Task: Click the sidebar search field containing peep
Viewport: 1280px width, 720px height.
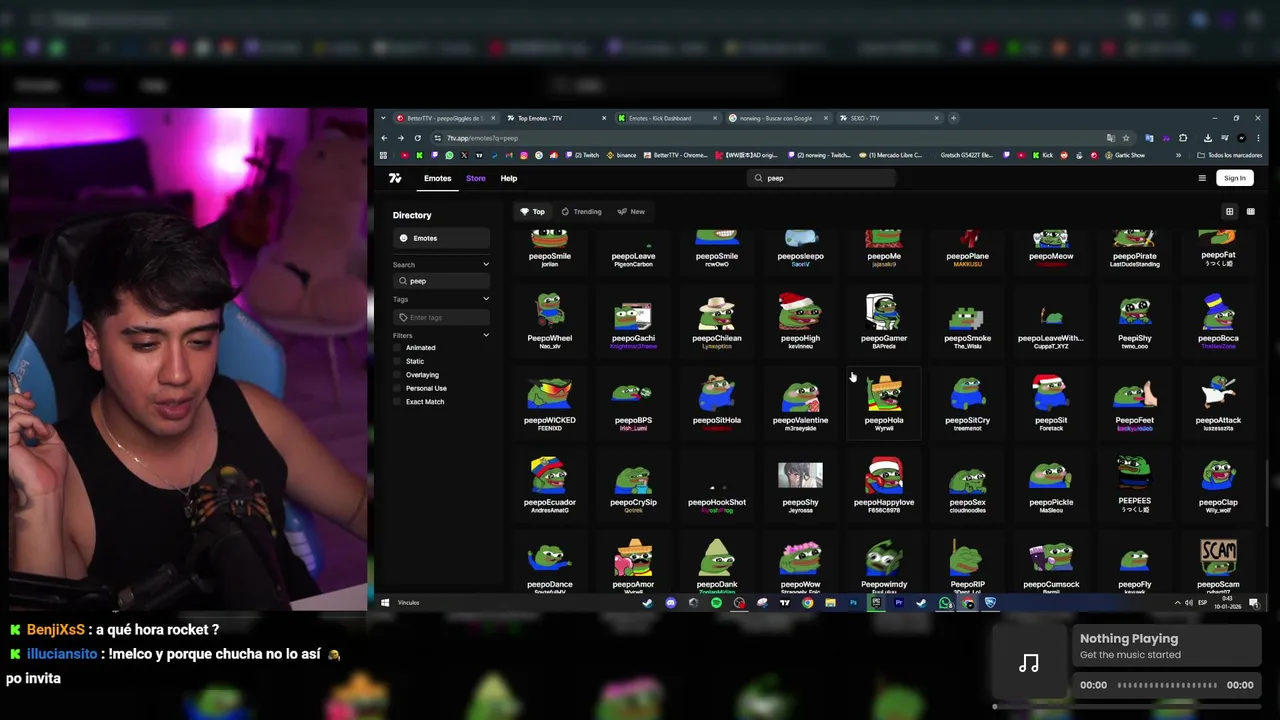Action: pos(441,281)
